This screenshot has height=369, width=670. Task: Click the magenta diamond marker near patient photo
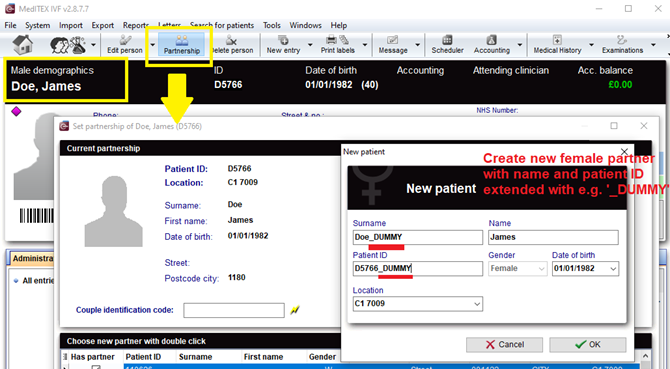(16, 112)
